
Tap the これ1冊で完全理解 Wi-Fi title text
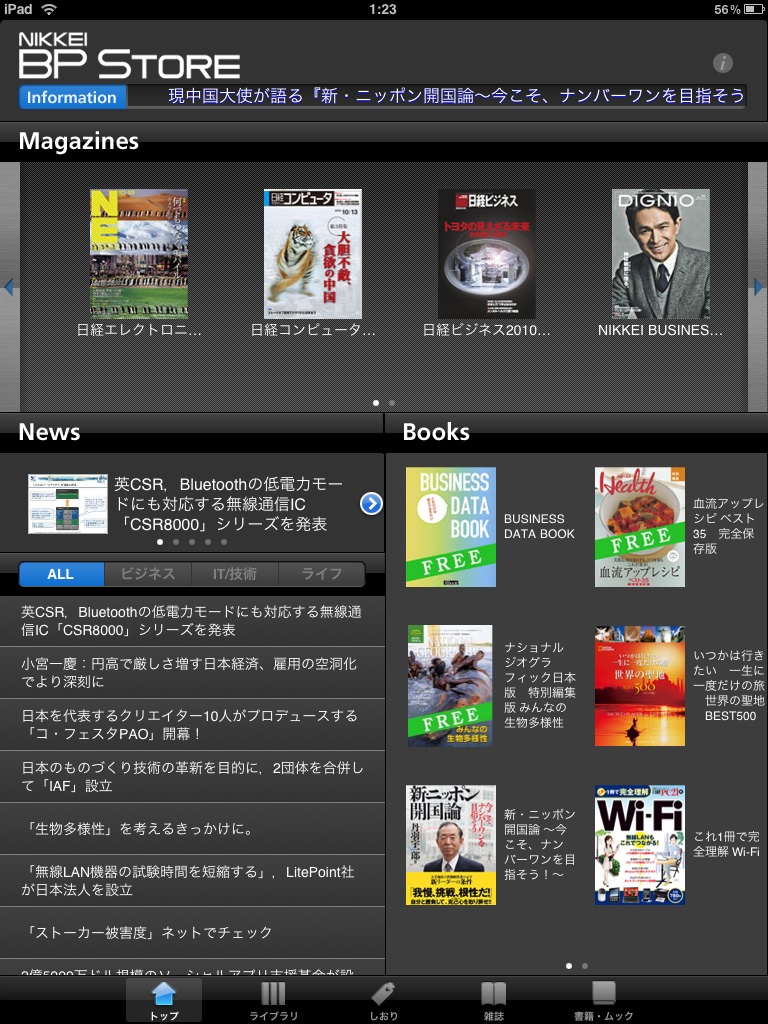726,844
